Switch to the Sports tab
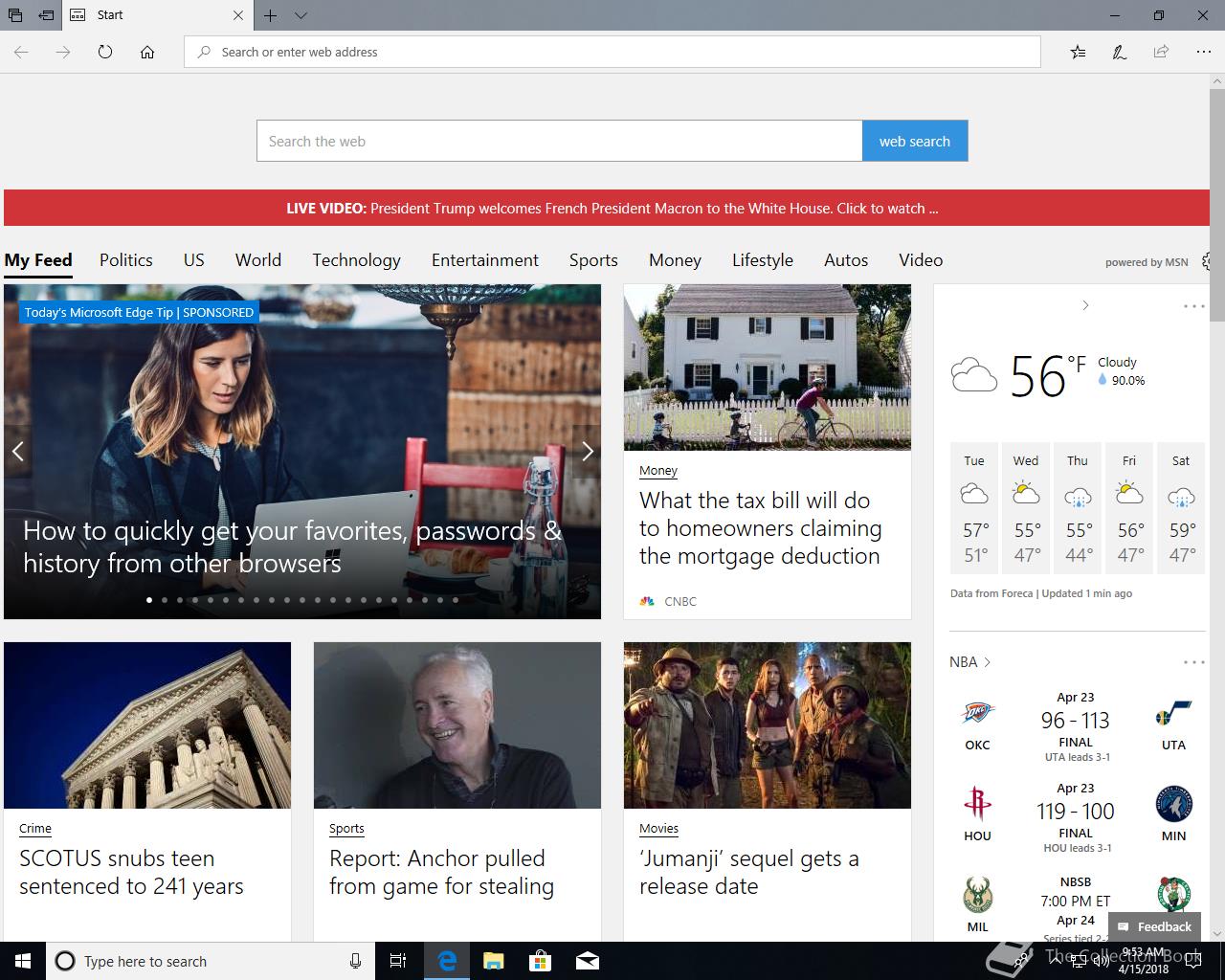 (x=593, y=260)
